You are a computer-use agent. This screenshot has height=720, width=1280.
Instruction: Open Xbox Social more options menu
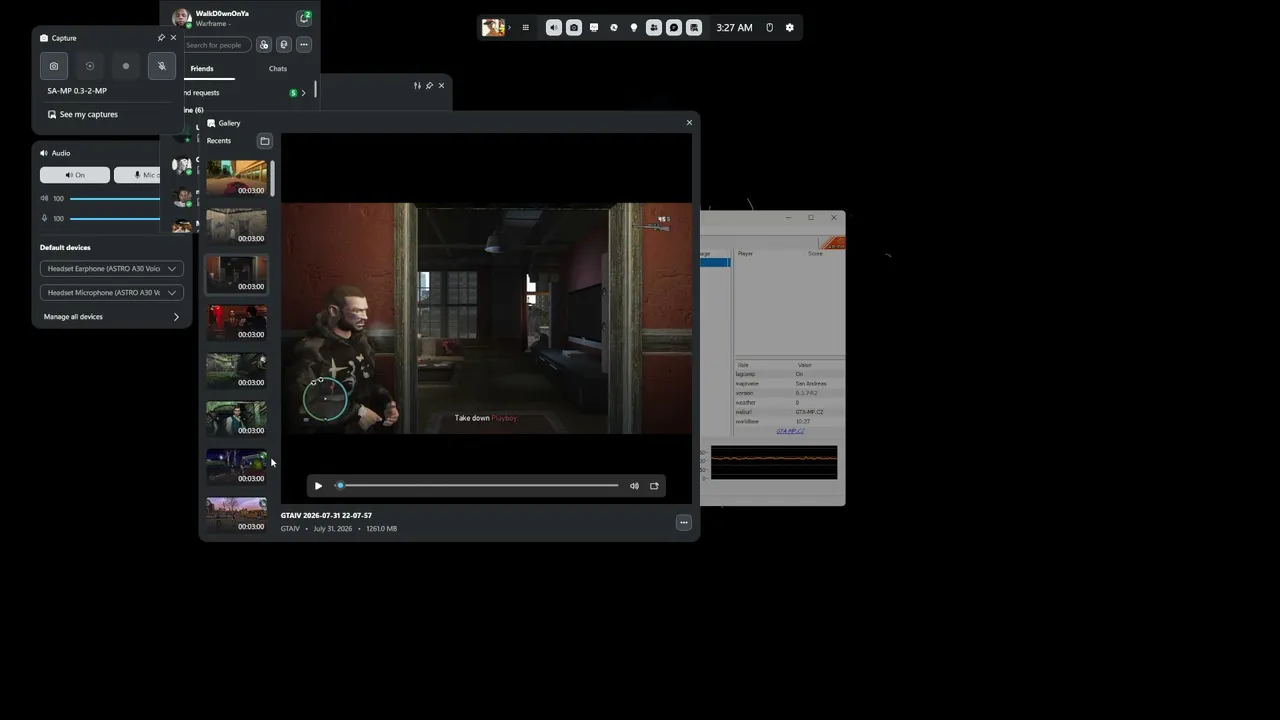304,45
